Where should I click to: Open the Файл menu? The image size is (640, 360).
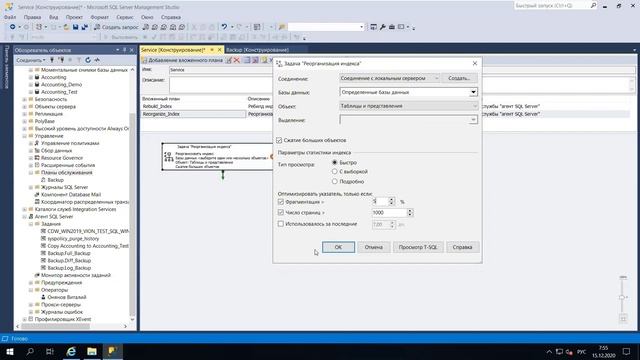10,17
